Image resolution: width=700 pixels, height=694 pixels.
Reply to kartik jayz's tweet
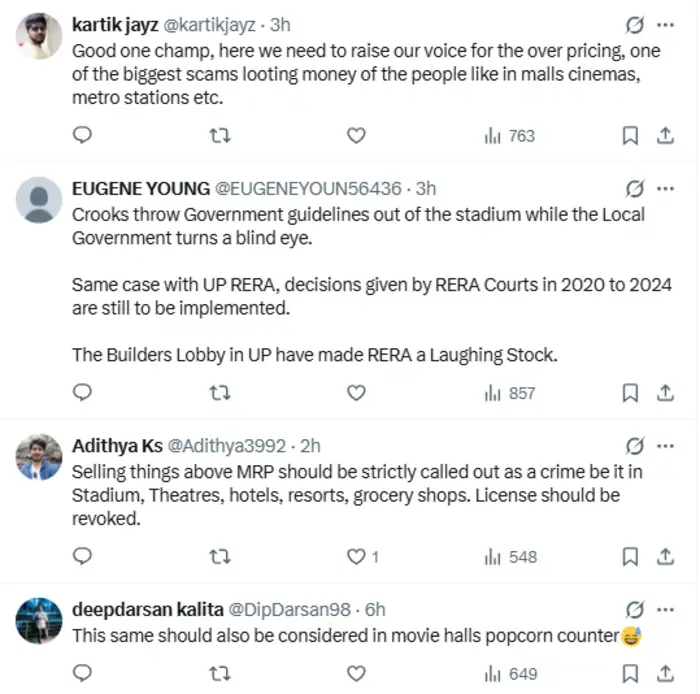[84, 135]
